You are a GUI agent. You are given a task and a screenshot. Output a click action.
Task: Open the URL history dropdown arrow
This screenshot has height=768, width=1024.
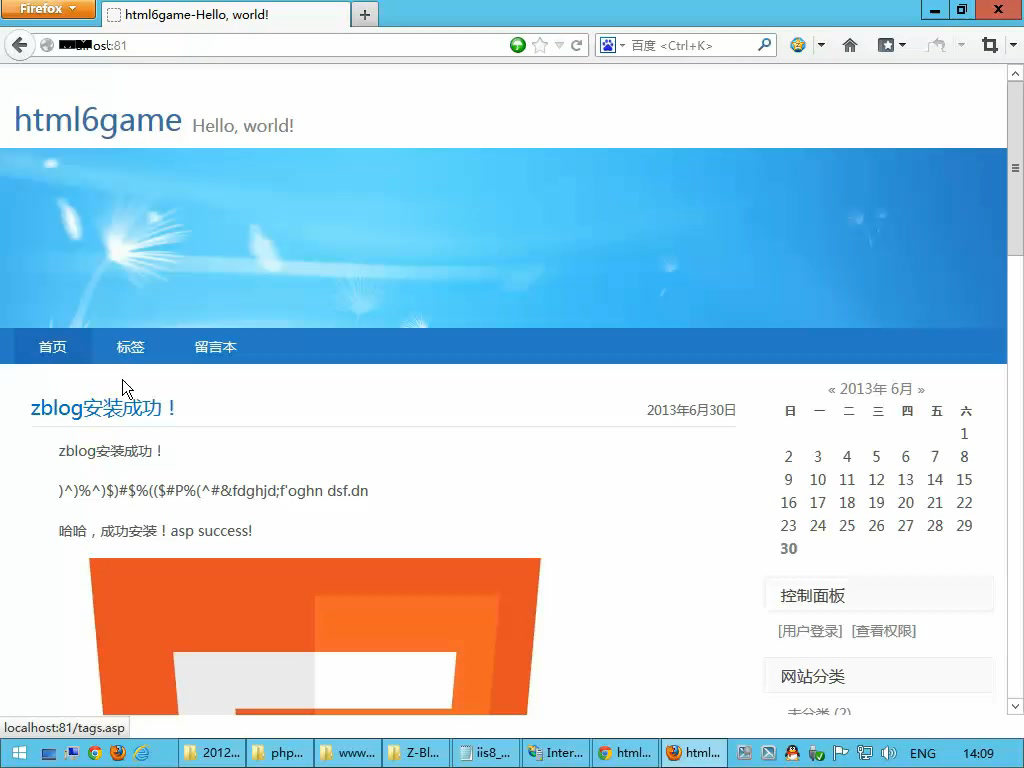(559, 45)
